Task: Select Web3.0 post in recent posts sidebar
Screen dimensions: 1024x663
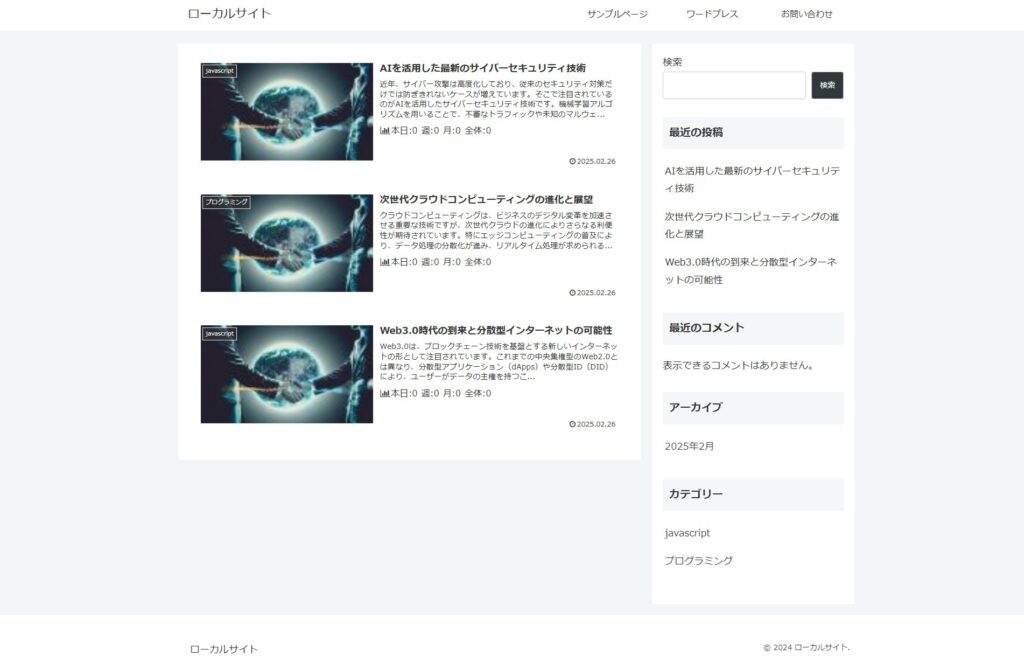Action: (x=750, y=270)
